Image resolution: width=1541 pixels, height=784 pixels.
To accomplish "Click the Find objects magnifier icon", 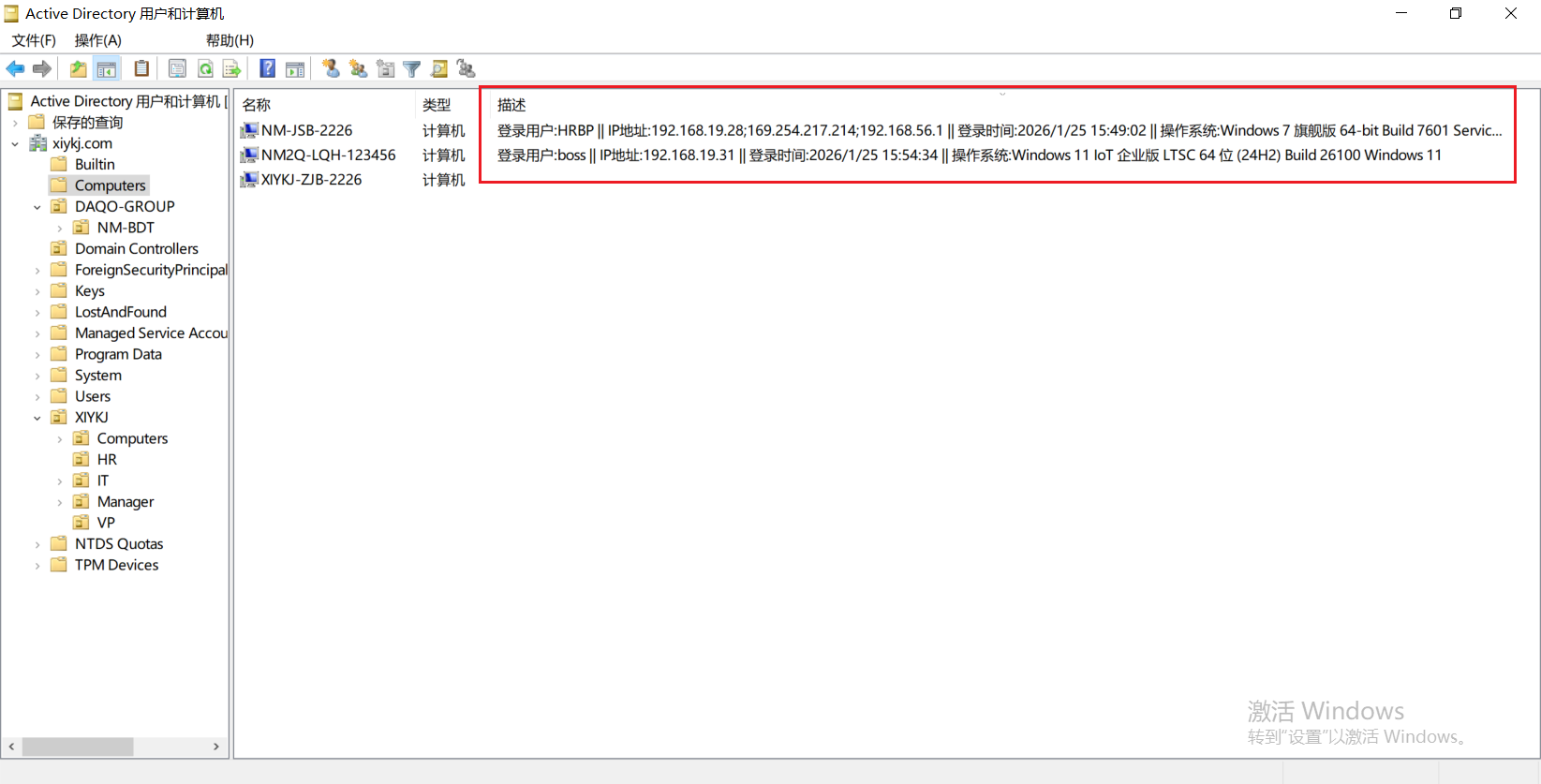I will [439, 68].
